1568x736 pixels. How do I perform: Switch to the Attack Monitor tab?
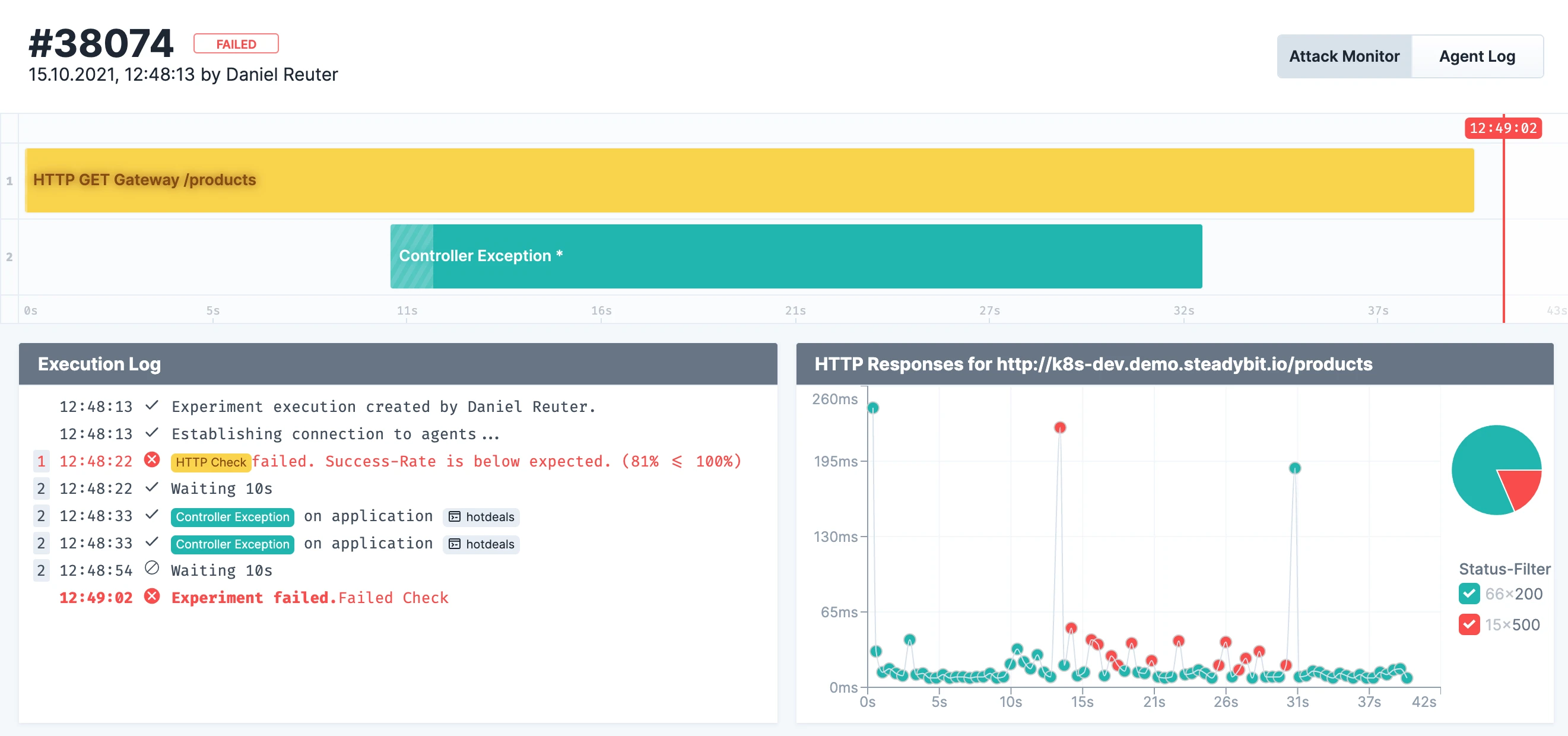click(x=1344, y=56)
